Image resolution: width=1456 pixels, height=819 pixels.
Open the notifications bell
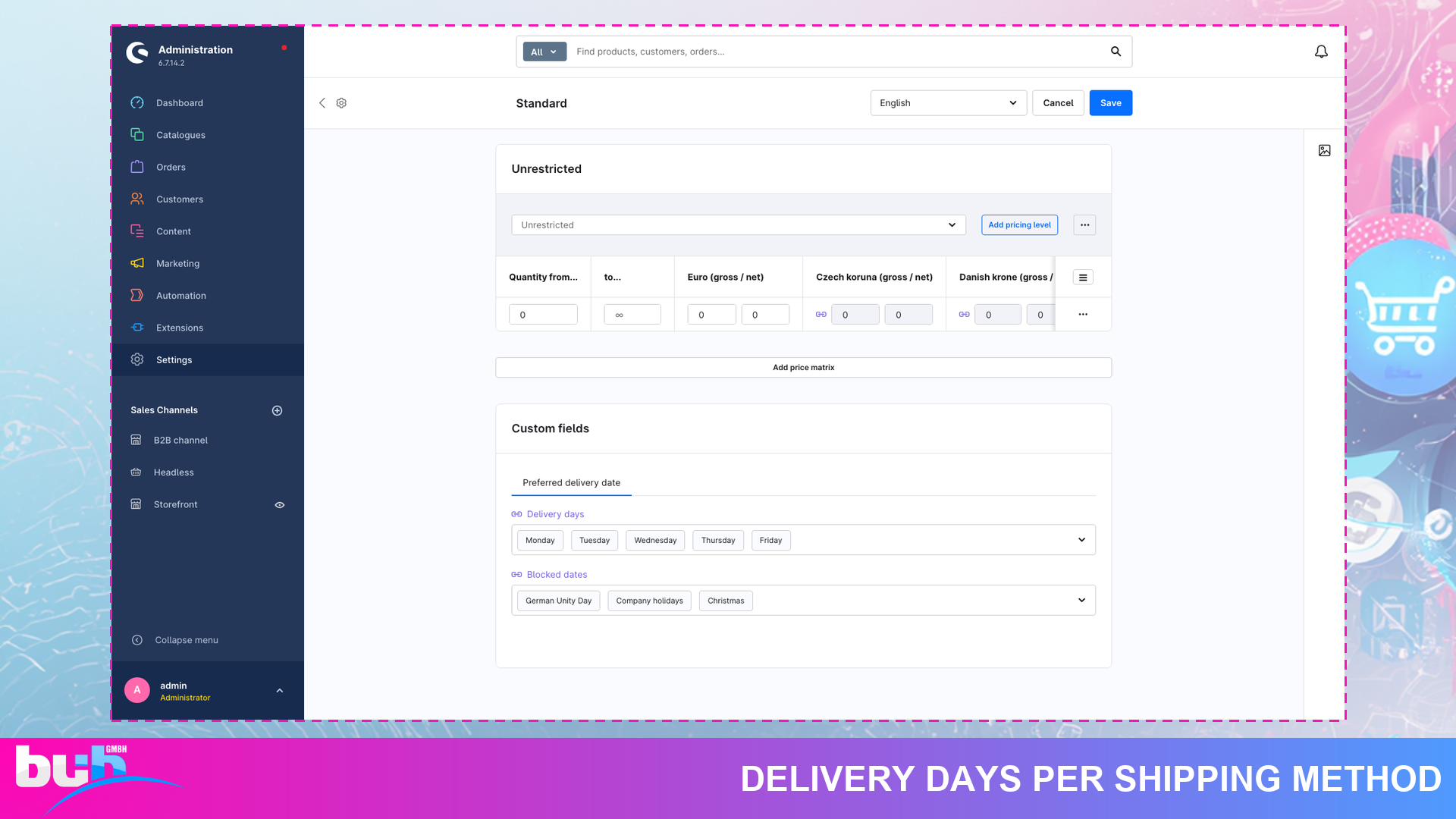tap(1321, 52)
